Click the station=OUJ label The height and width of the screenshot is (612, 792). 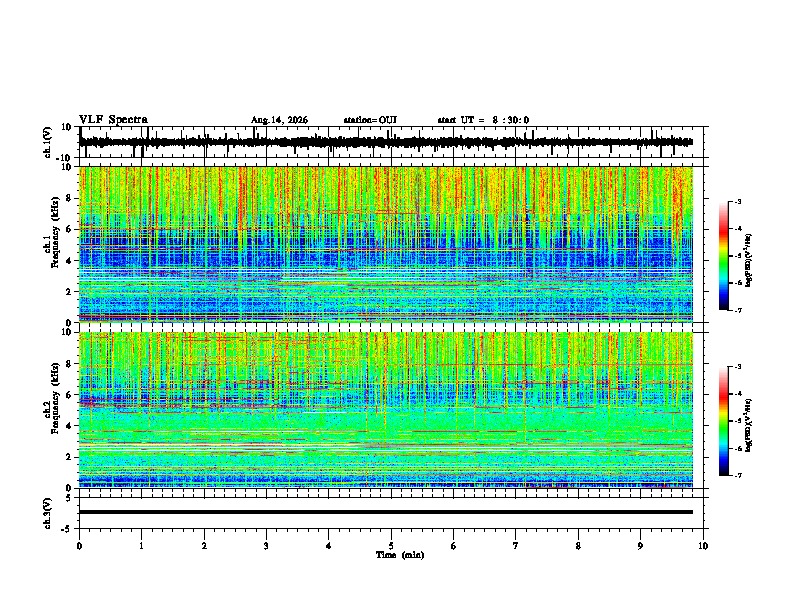click(x=370, y=120)
